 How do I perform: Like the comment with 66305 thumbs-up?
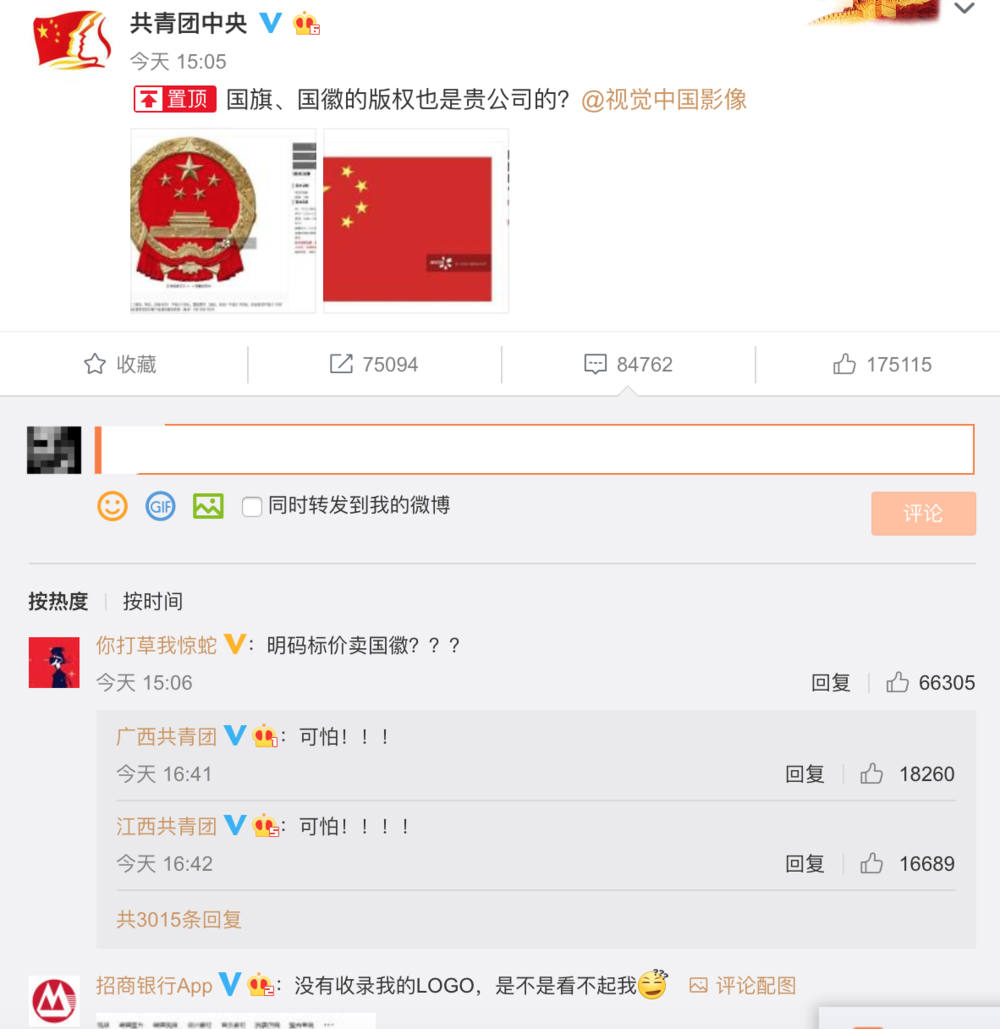click(930, 682)
